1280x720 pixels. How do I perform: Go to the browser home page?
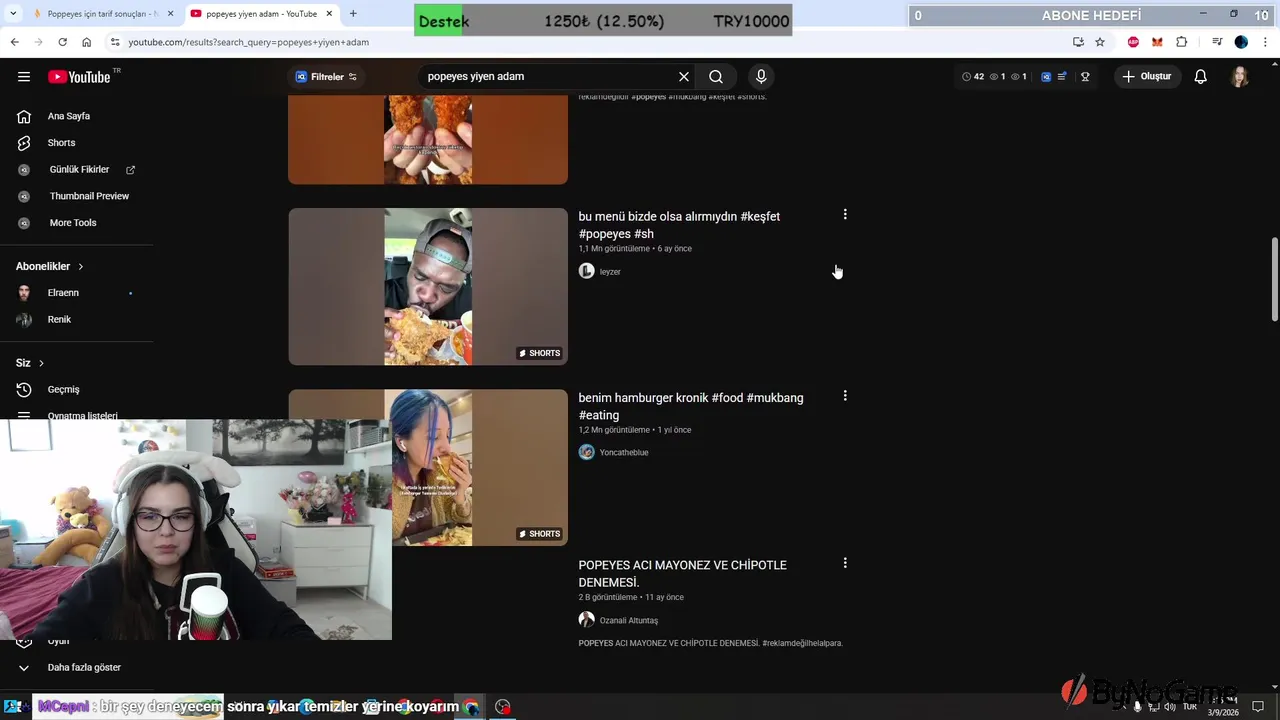click(x=87, y=42)
